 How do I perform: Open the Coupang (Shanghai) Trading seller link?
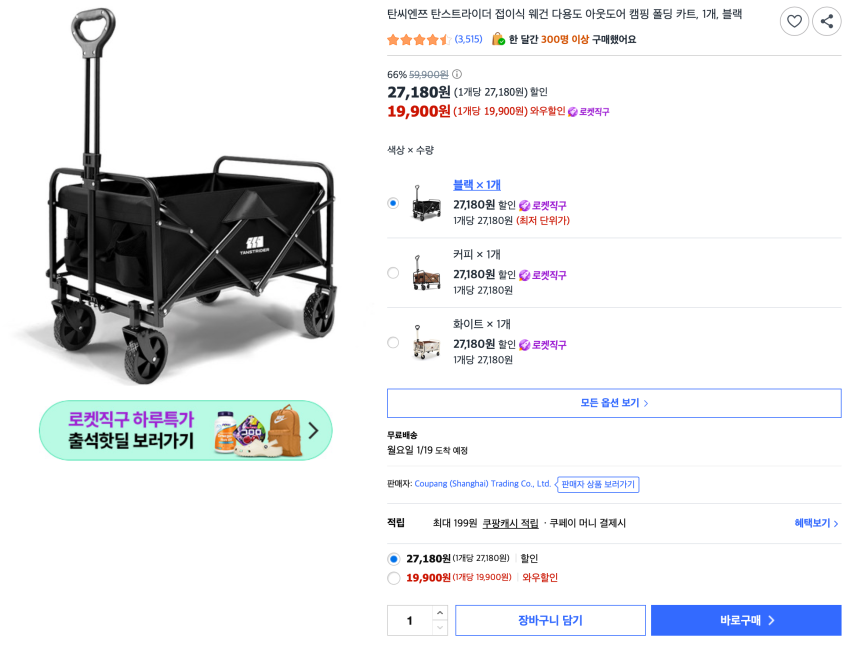pyautogui.click(x=483, y=484)
